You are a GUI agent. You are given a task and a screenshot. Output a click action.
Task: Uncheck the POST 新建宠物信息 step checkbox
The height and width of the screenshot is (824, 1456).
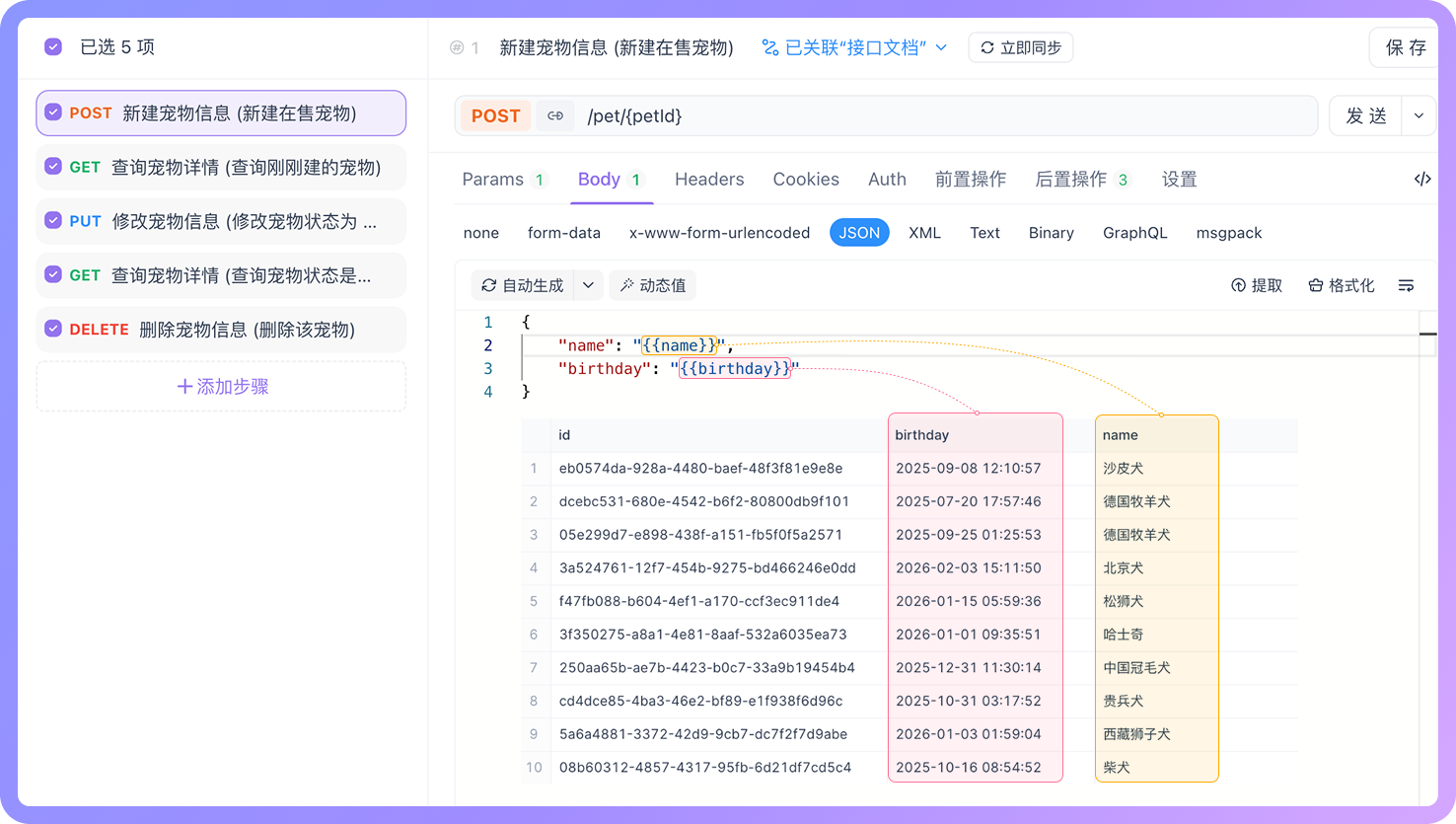(53, 112)
